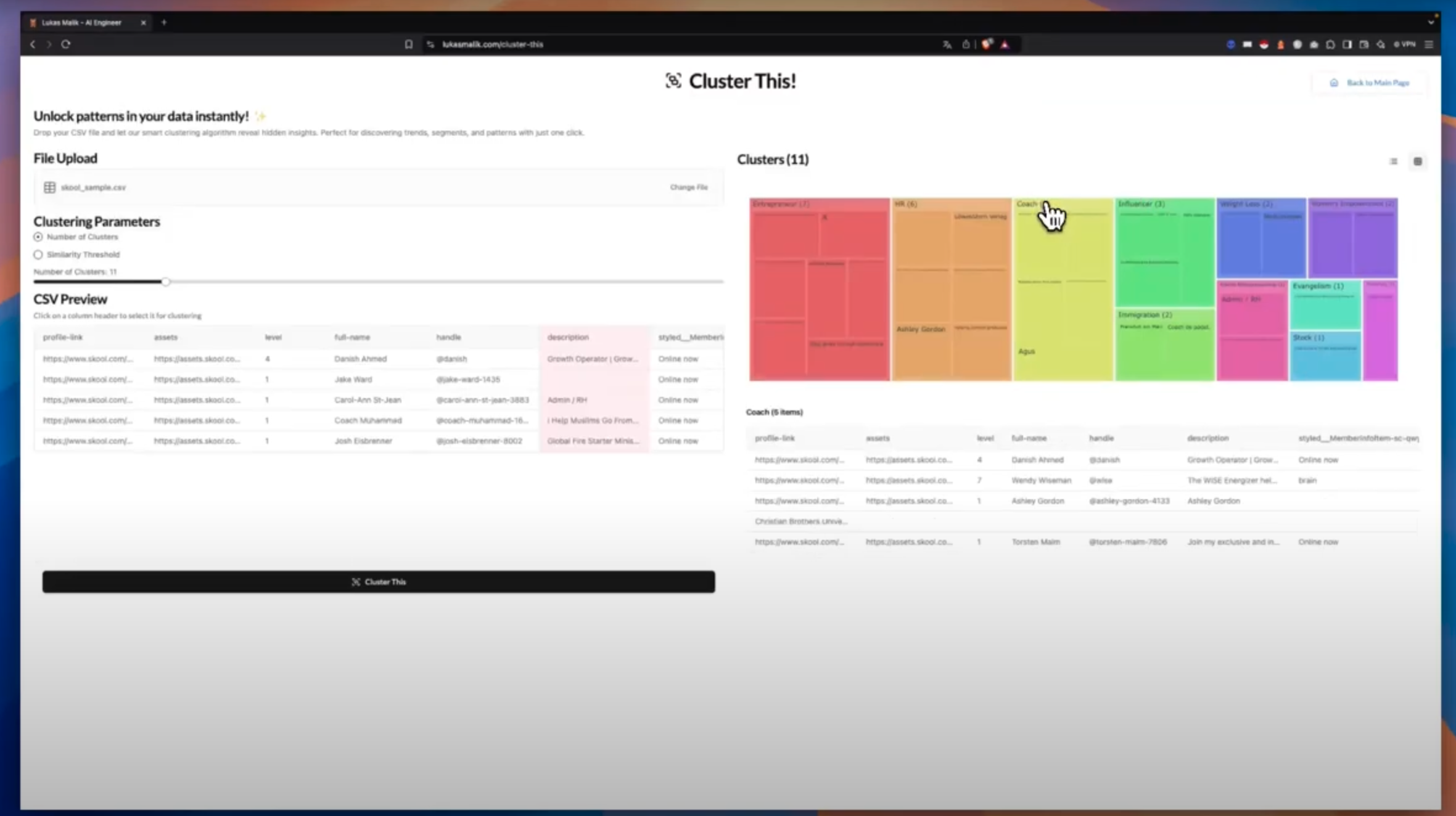Image resolution: width=1456 pixels, height=816 pixels.
Task: Switch clusters to treemap grid view icon
Action: click(1417, 161)
